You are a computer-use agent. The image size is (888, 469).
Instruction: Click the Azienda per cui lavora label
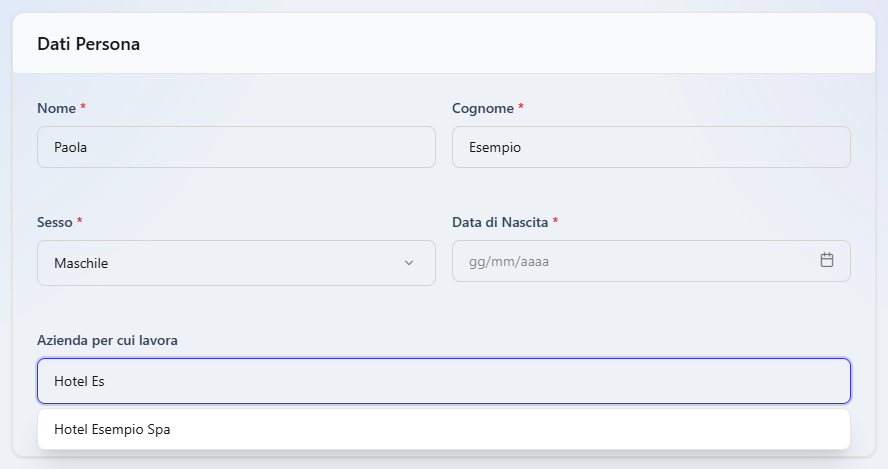click(108, 340)
